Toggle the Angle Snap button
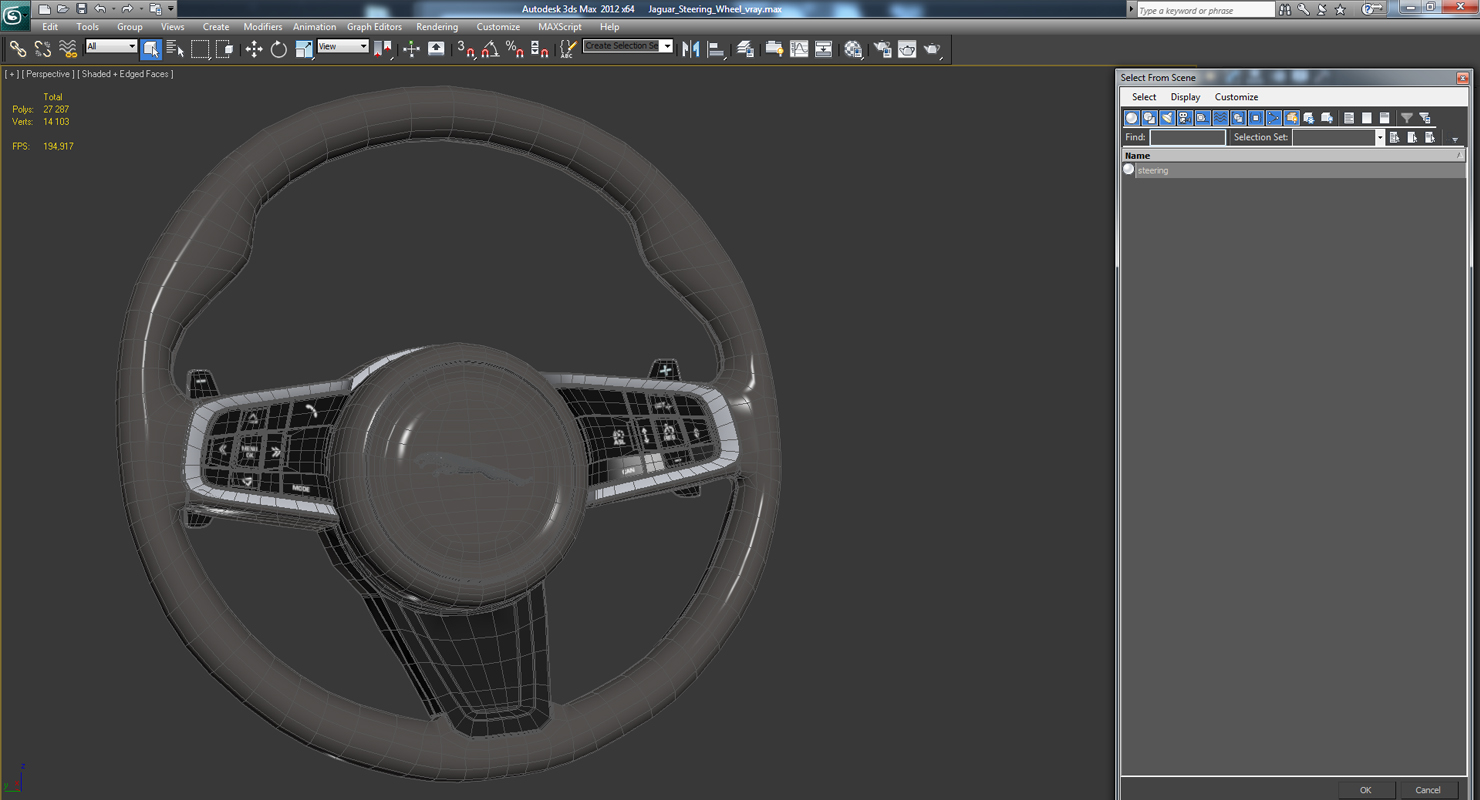1480x800 pixels. click(x=490, y=49)
